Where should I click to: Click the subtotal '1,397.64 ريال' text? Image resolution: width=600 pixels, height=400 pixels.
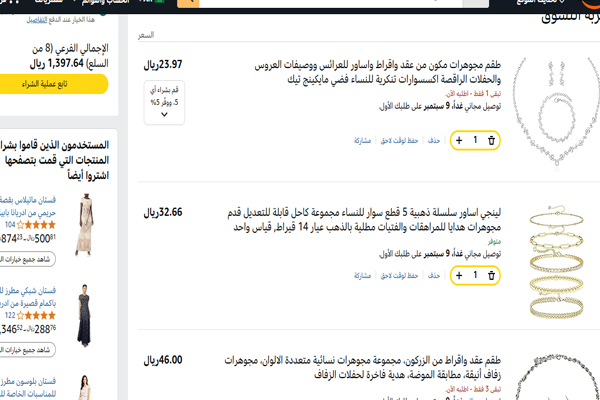[x=57, y=64]
